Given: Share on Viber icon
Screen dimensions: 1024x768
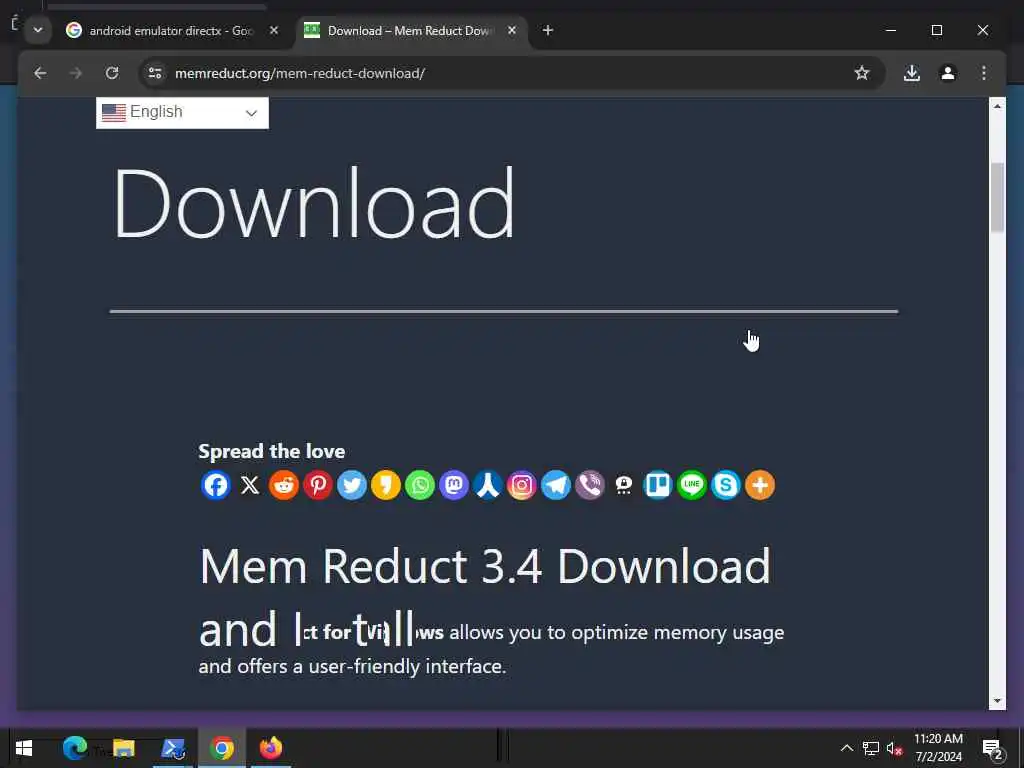Looking at the screenshot, I should (589, 485).
